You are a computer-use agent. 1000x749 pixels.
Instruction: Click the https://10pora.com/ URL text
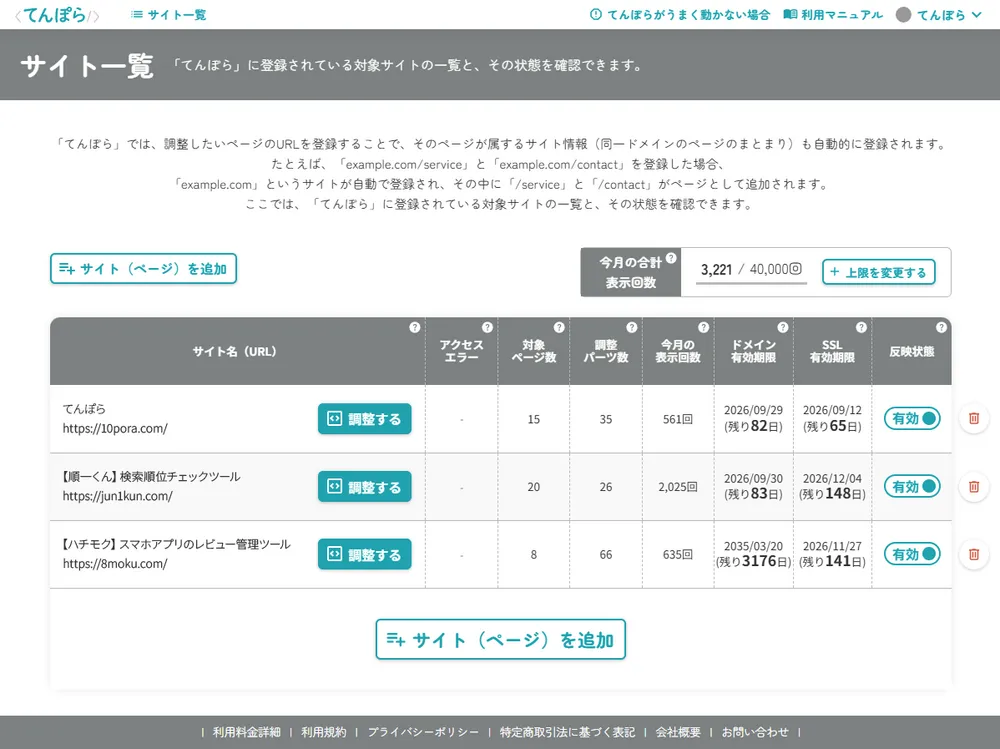tap(115, 429)
